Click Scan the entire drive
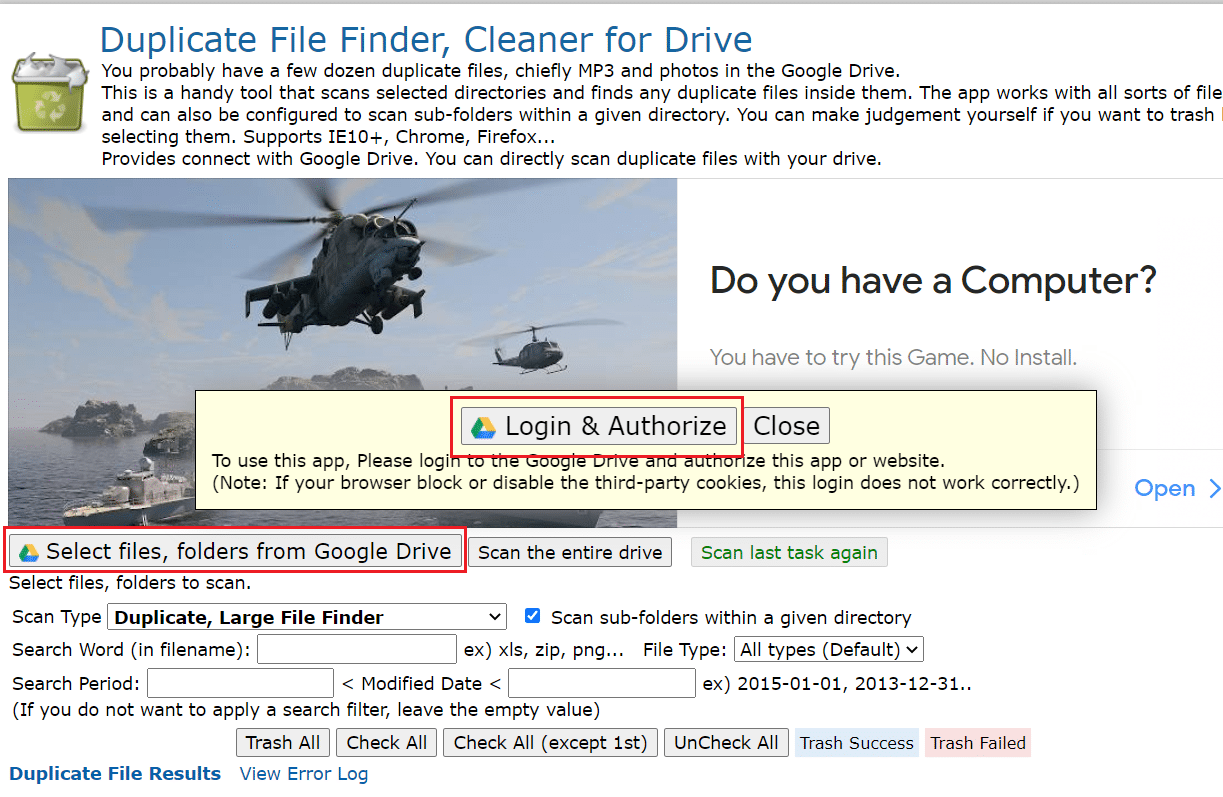 (x=569, y=551)
